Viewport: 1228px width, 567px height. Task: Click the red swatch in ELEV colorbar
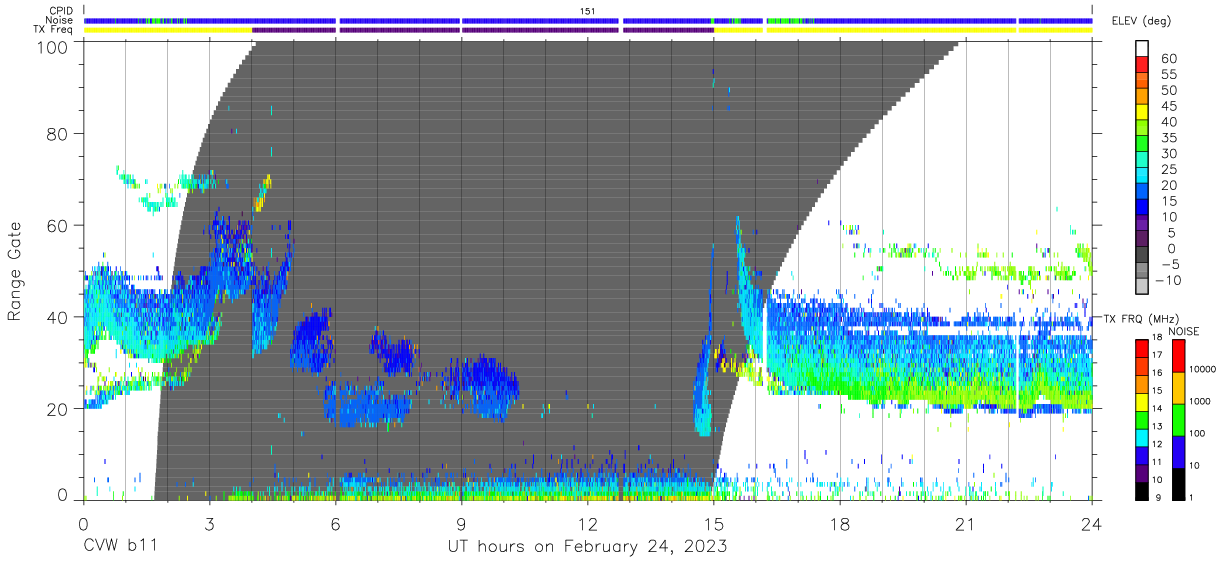pos(1142,66)
